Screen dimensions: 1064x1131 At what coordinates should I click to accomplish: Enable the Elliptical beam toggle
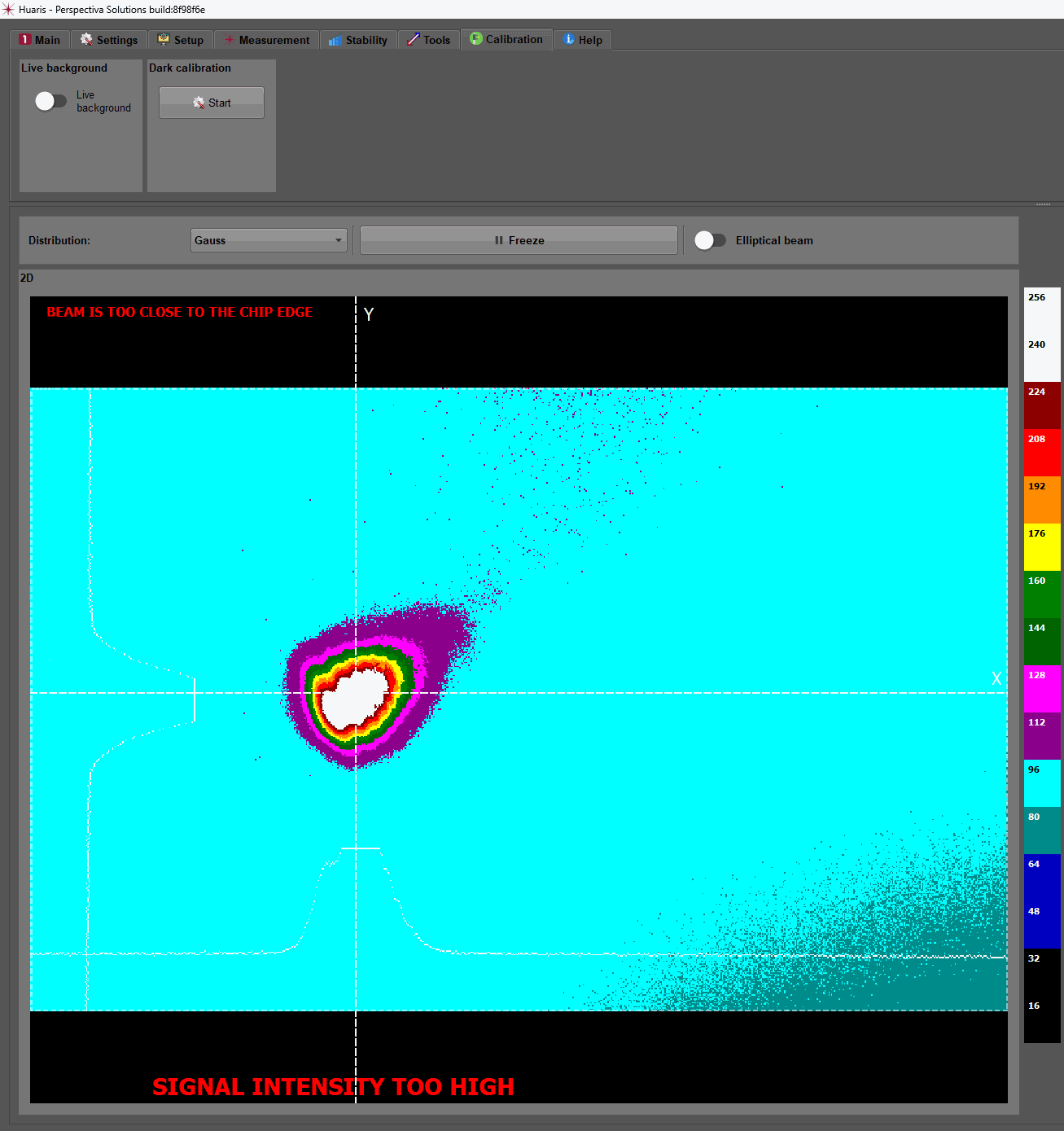click(x=710, y=240)
